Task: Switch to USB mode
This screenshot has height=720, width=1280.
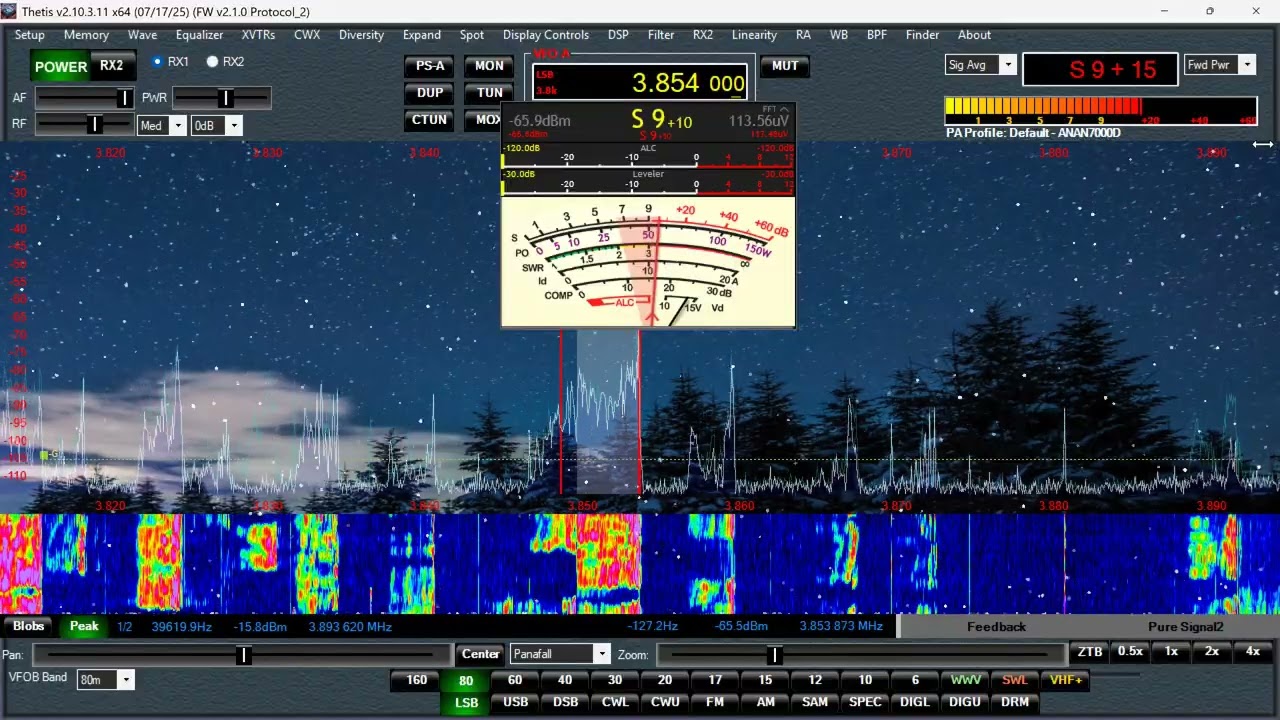Action: pos(515,702)
